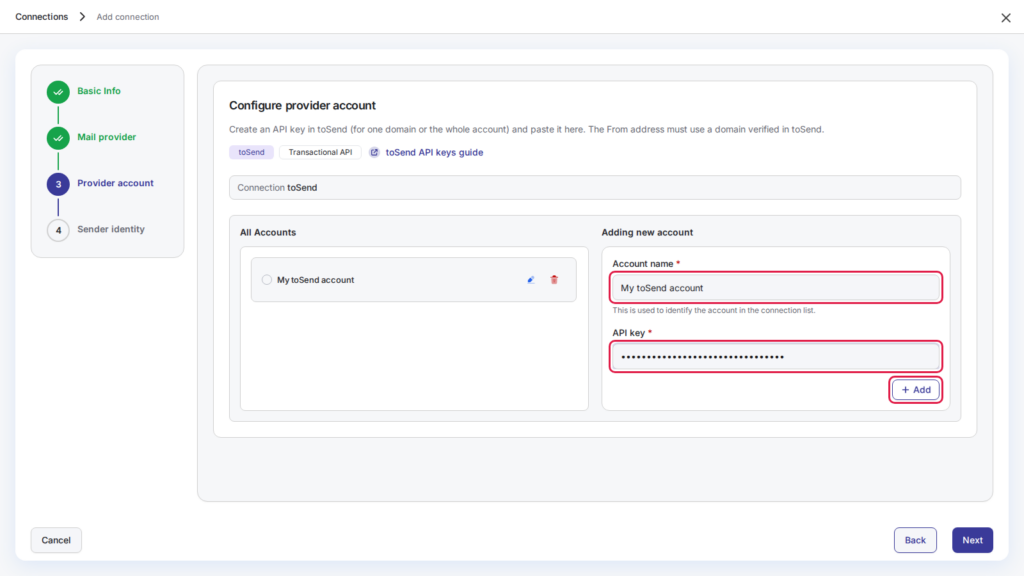Click the toSend tag chip
Image resolution: width=1024 pixels, height=576 pixels.
251,152
